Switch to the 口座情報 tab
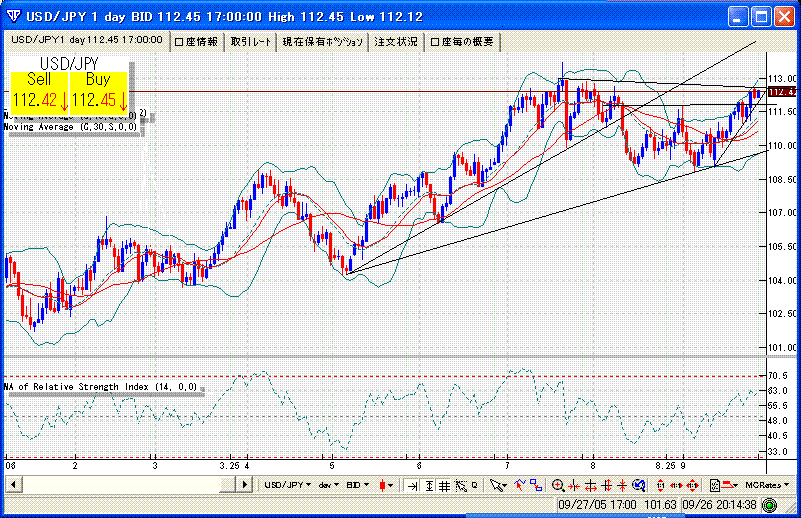 click(196, 42)
